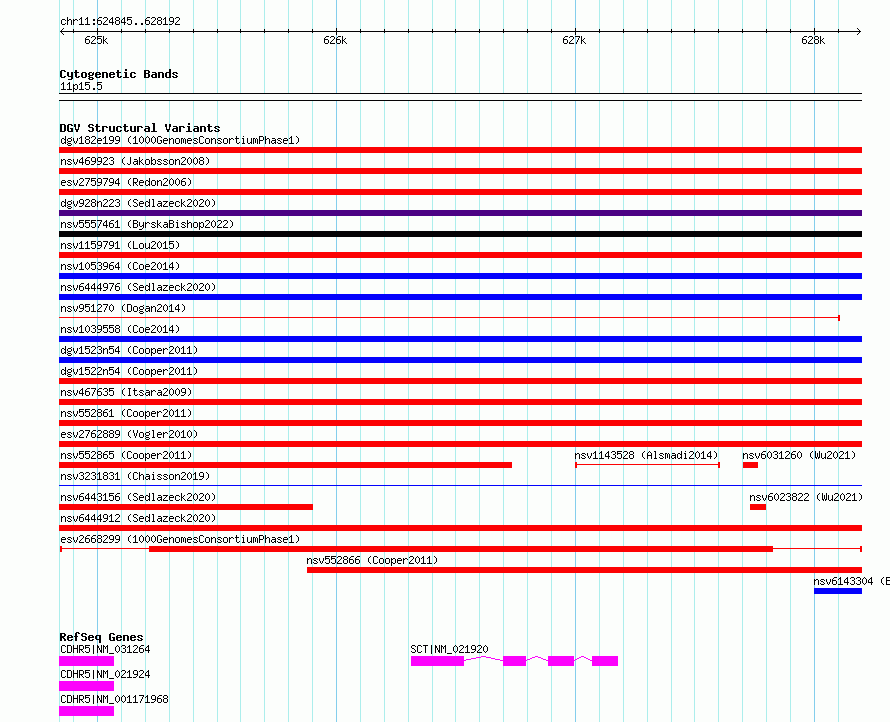Click the Cytogenetic Bands track title

[x=119, y=74]
